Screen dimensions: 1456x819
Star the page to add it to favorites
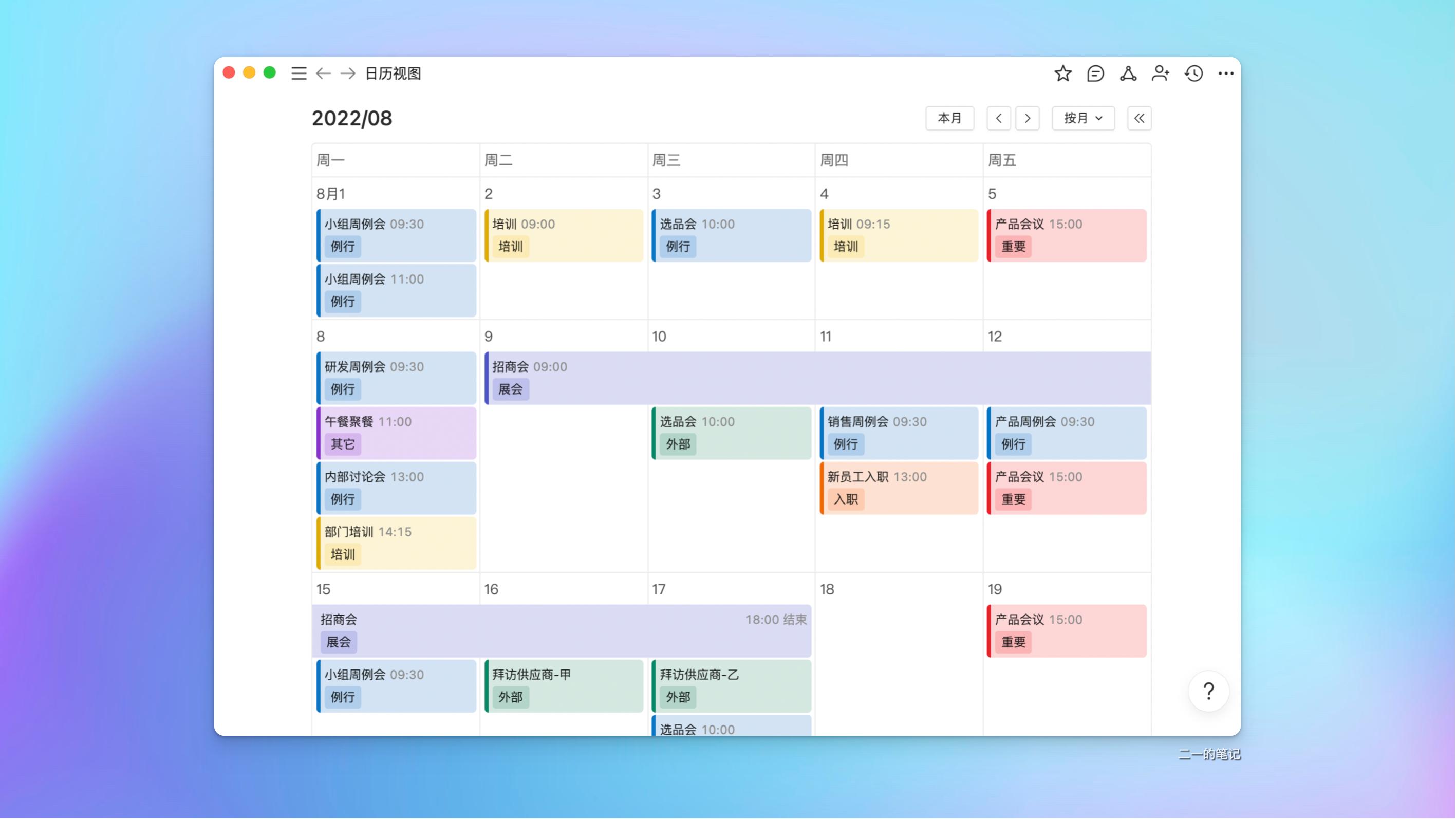coord(1062,73)
